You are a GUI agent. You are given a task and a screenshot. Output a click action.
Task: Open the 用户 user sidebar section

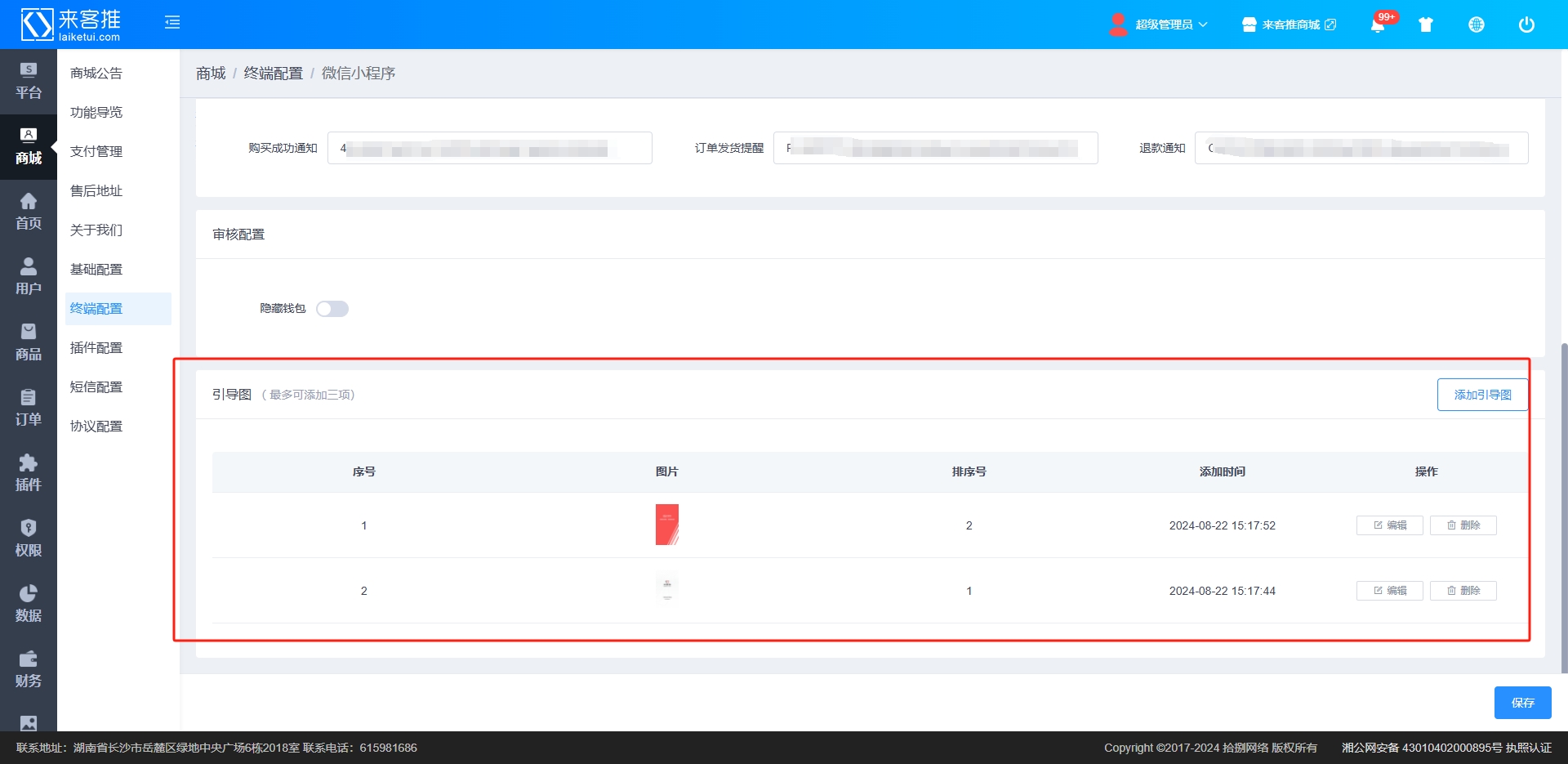[x=29, y=277]
